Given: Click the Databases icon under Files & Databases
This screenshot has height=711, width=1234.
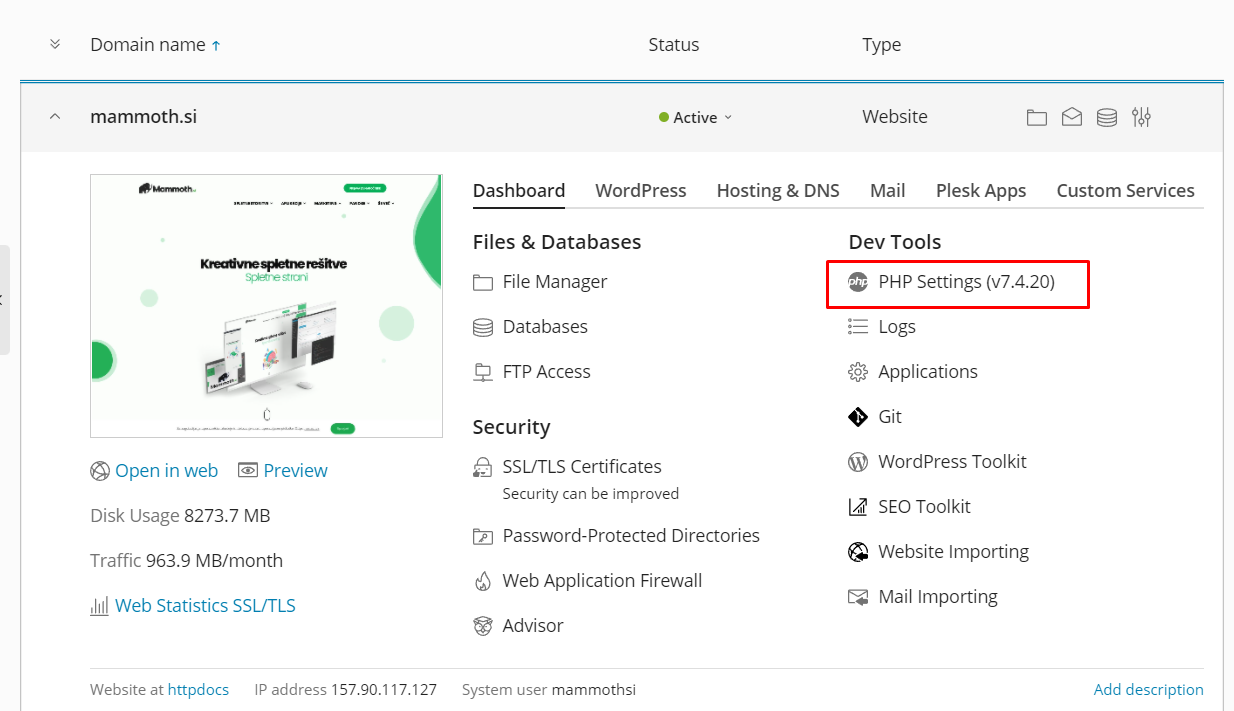Looking at the screenshot, I should pos(483,327).
